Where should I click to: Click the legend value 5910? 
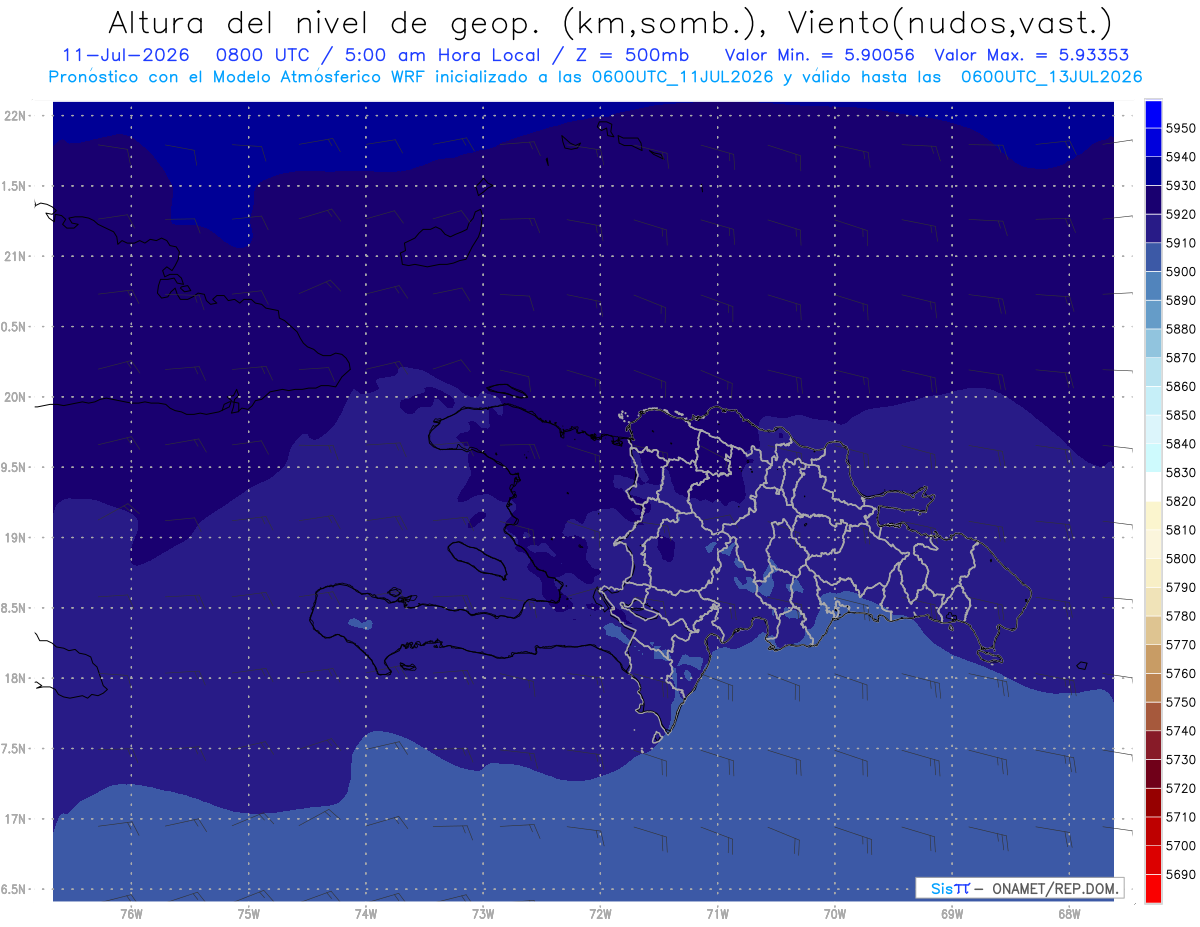(1180, 243)
